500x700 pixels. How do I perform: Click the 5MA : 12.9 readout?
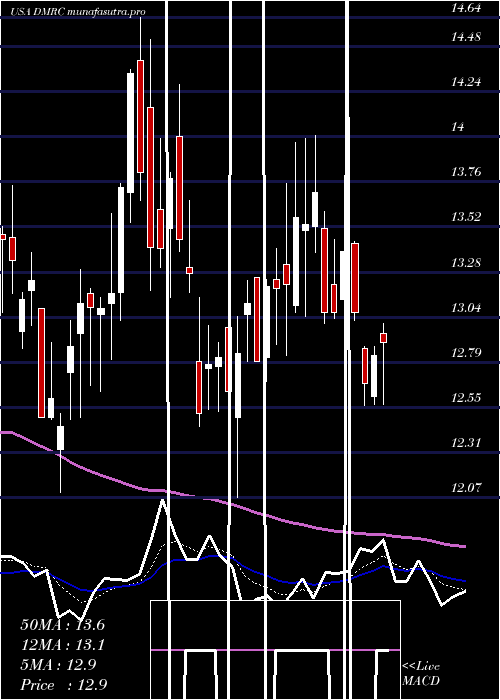(x=58, y=665)
